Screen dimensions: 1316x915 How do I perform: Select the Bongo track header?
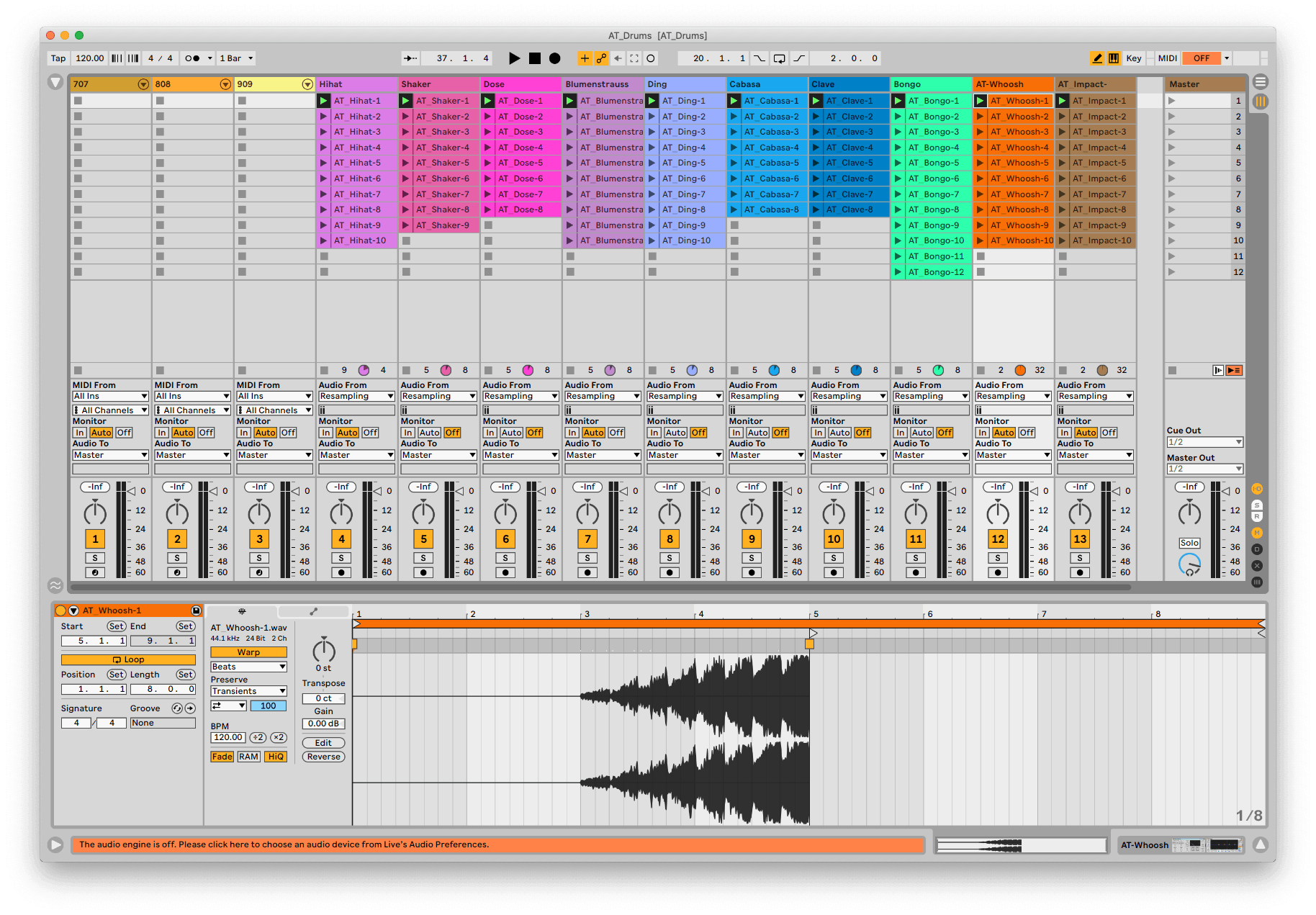931,84
